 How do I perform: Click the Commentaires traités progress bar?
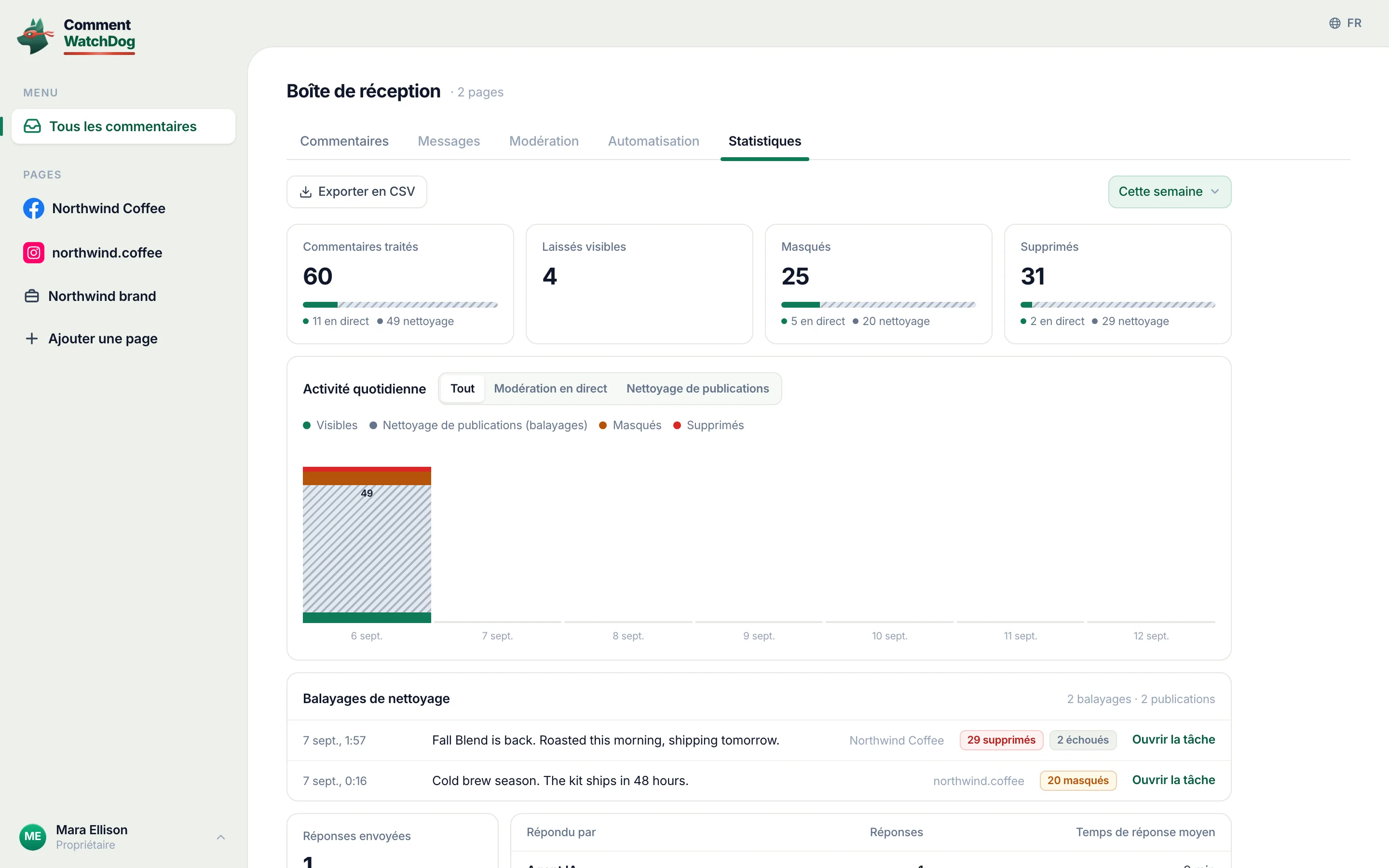(x=400, y=305)
